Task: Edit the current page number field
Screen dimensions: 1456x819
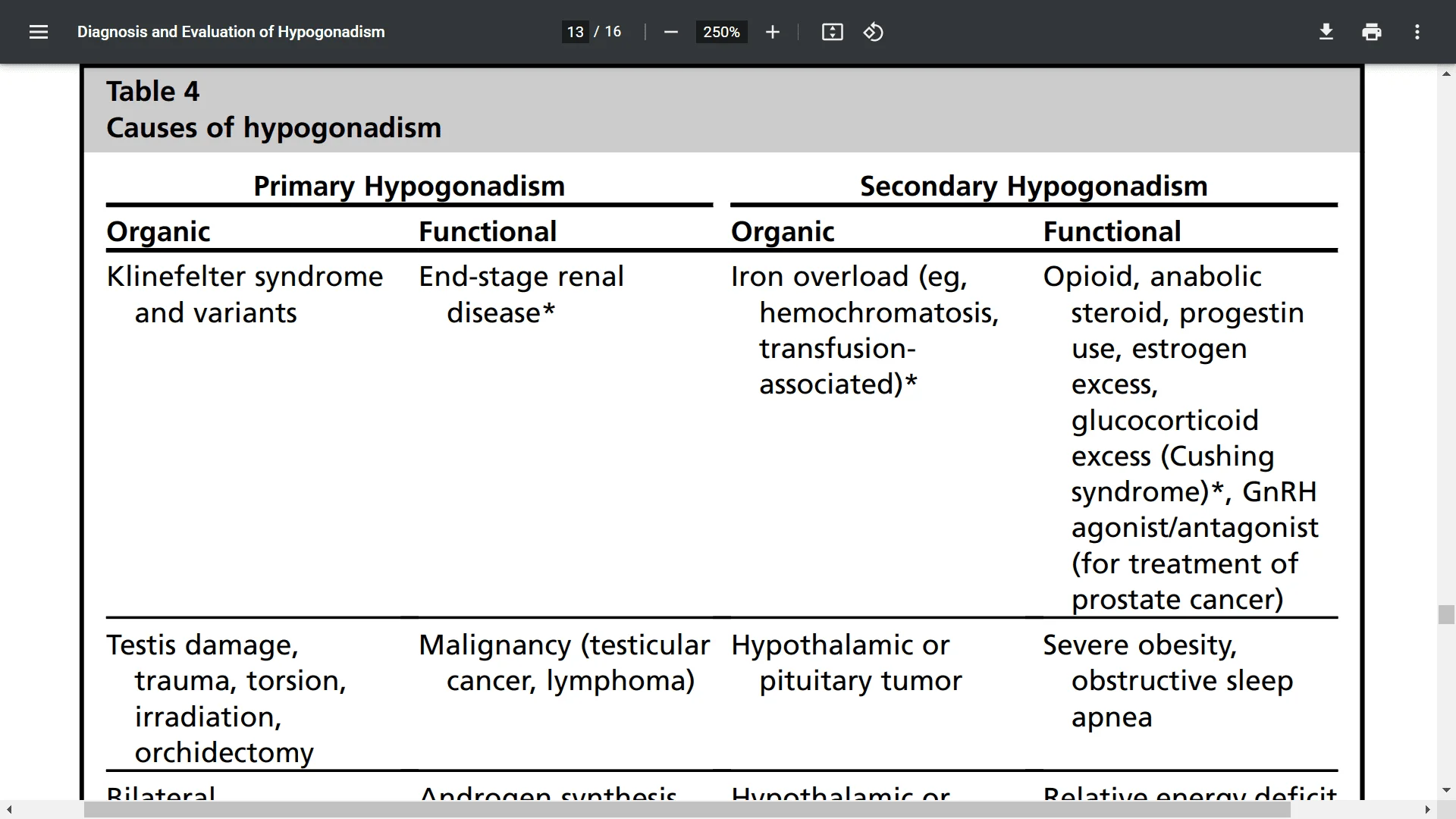Action: pos(576,32)
